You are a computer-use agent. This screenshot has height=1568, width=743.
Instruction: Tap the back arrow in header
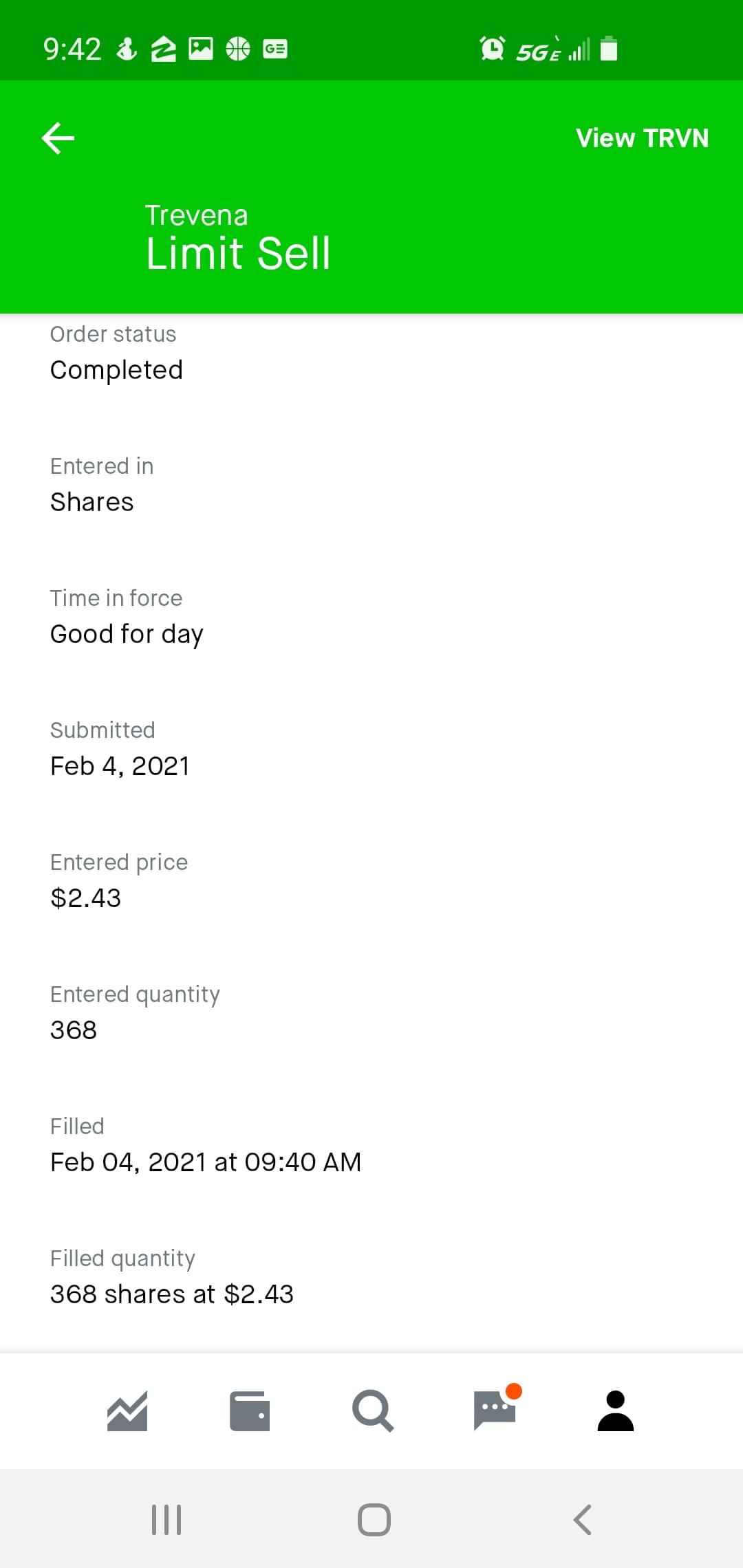pyautogui.click(x=58, y=138)
